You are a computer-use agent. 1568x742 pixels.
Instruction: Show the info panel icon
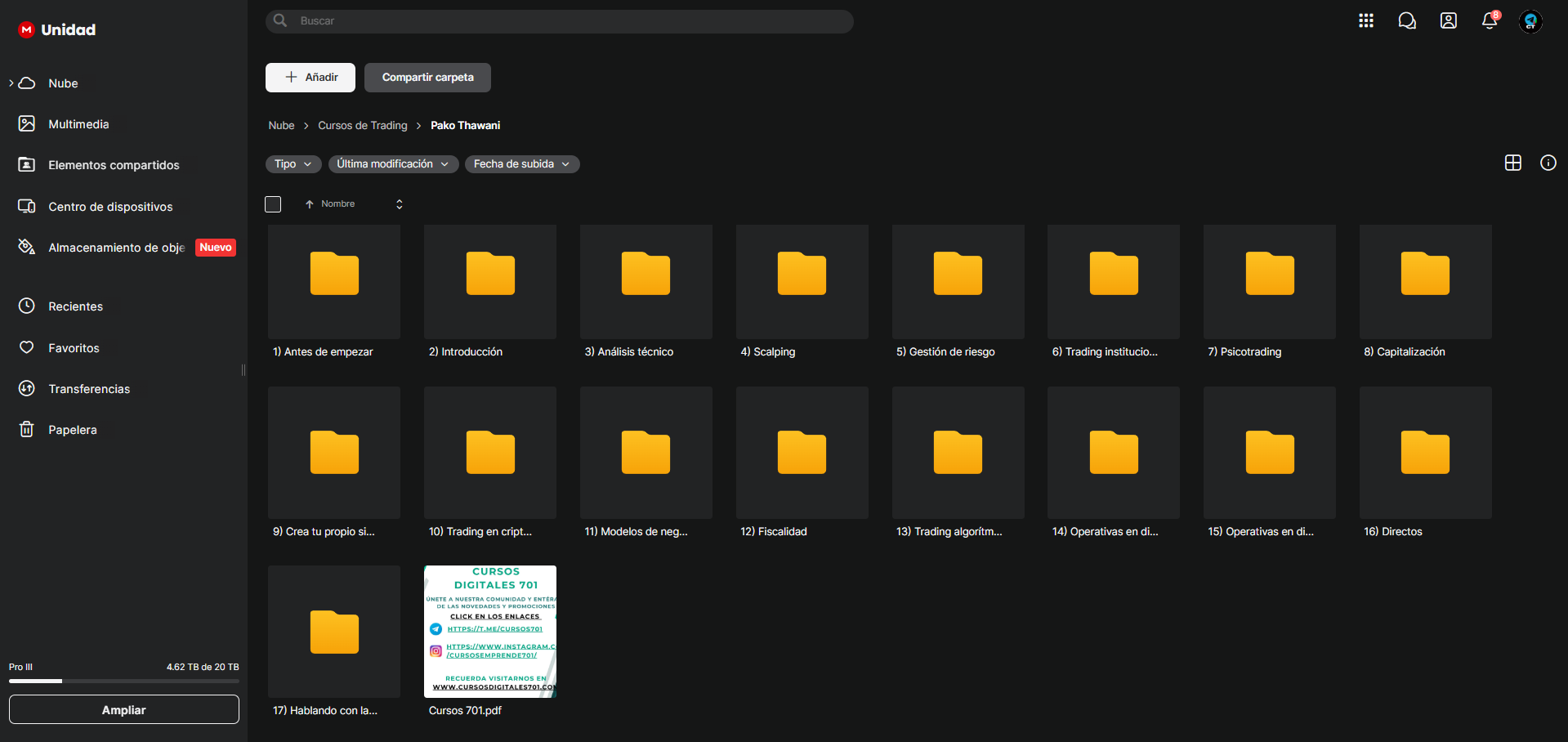pos(1548,163)
